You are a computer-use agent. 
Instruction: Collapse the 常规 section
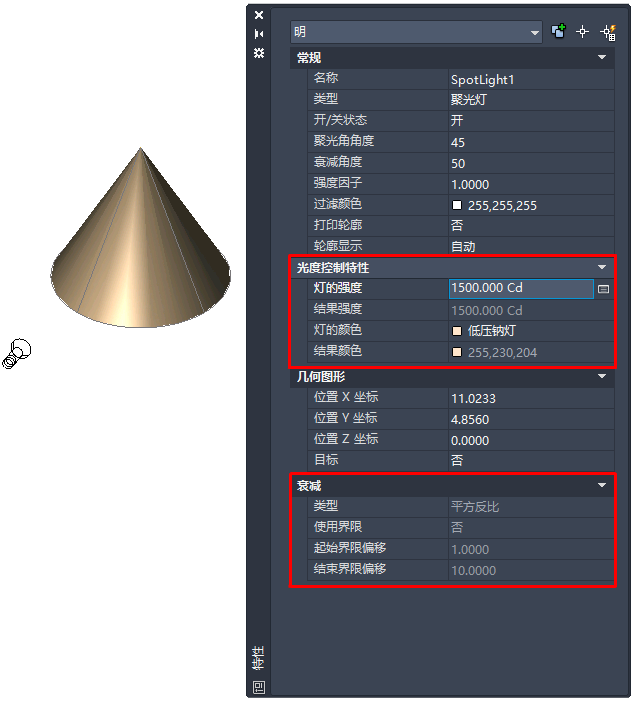coord(602,57)
